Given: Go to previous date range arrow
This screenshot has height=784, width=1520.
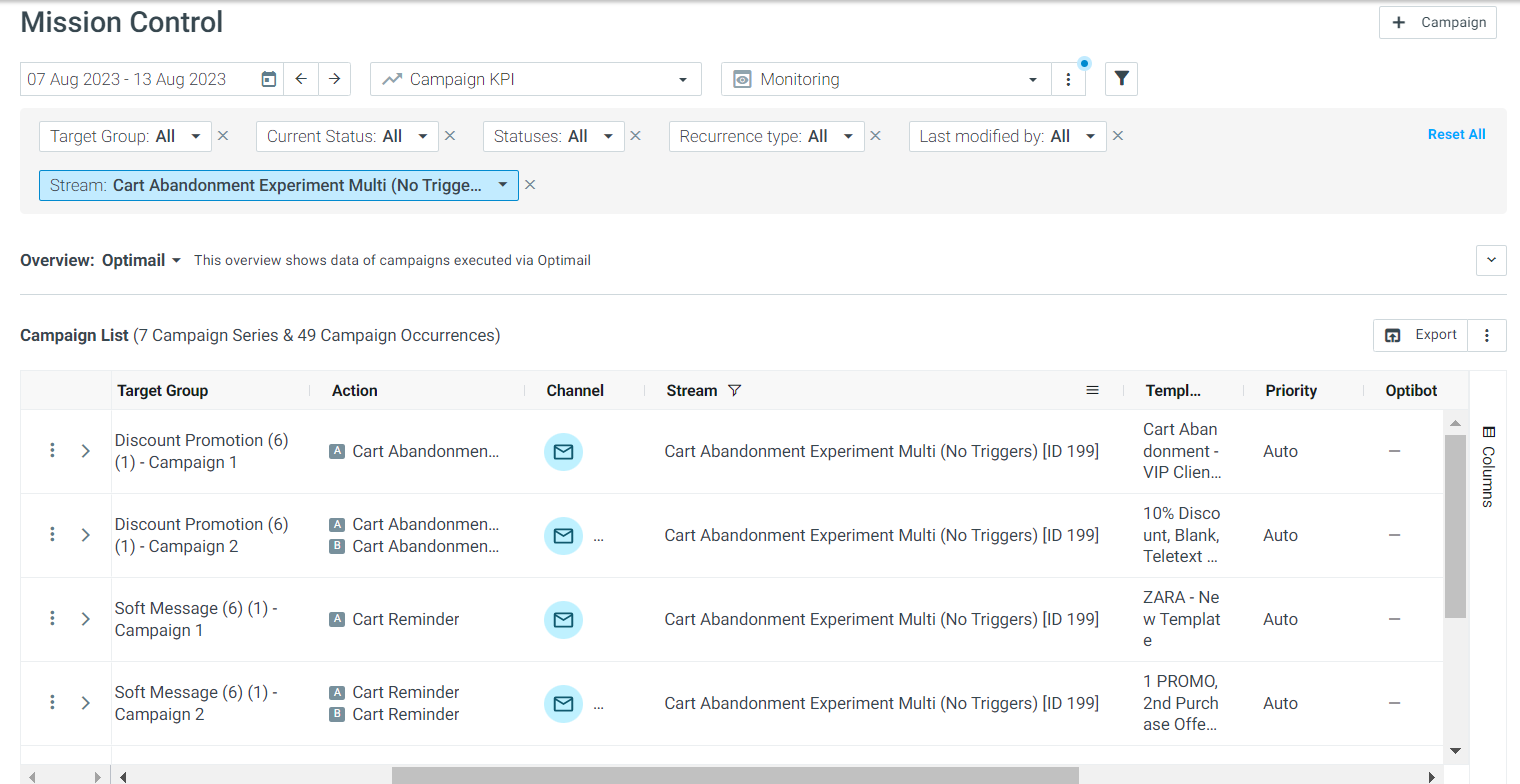Looking at the screenshot, I should point(301,79).
